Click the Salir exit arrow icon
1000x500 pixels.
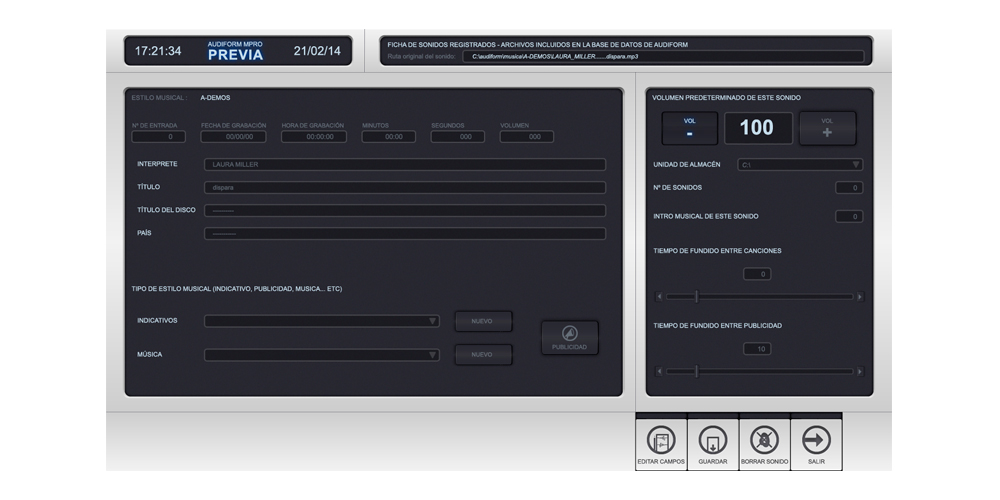pyautogui.click(x=816, y=445)
